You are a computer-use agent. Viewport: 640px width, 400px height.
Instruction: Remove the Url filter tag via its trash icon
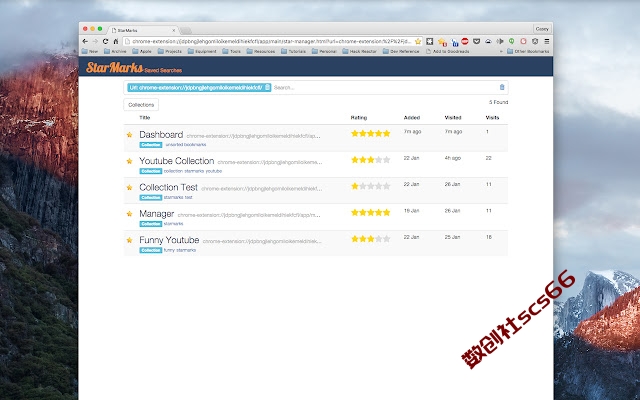pyautogui.click(x=267, y=87)
